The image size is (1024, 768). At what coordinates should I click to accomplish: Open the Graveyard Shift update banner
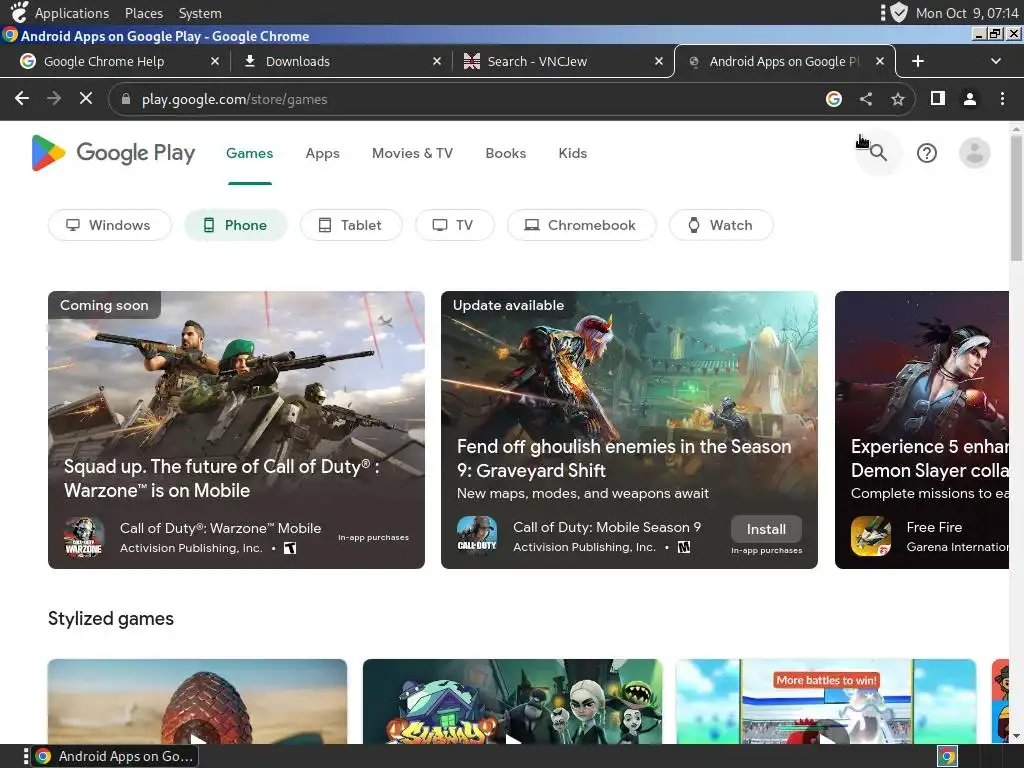click(630, 430)
